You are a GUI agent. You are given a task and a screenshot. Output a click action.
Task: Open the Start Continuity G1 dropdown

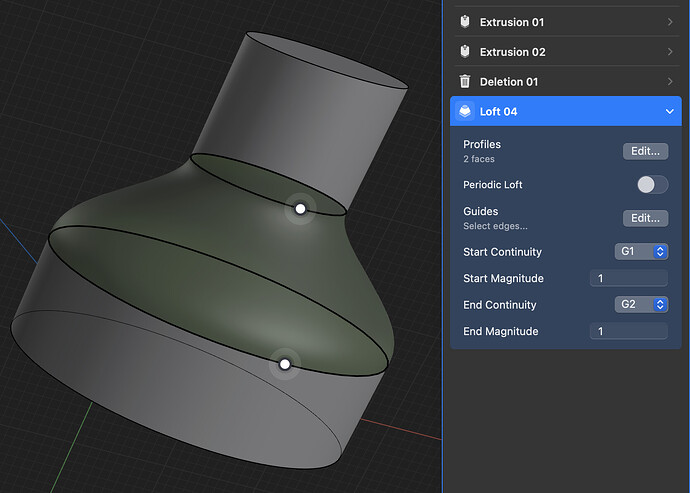641,252
